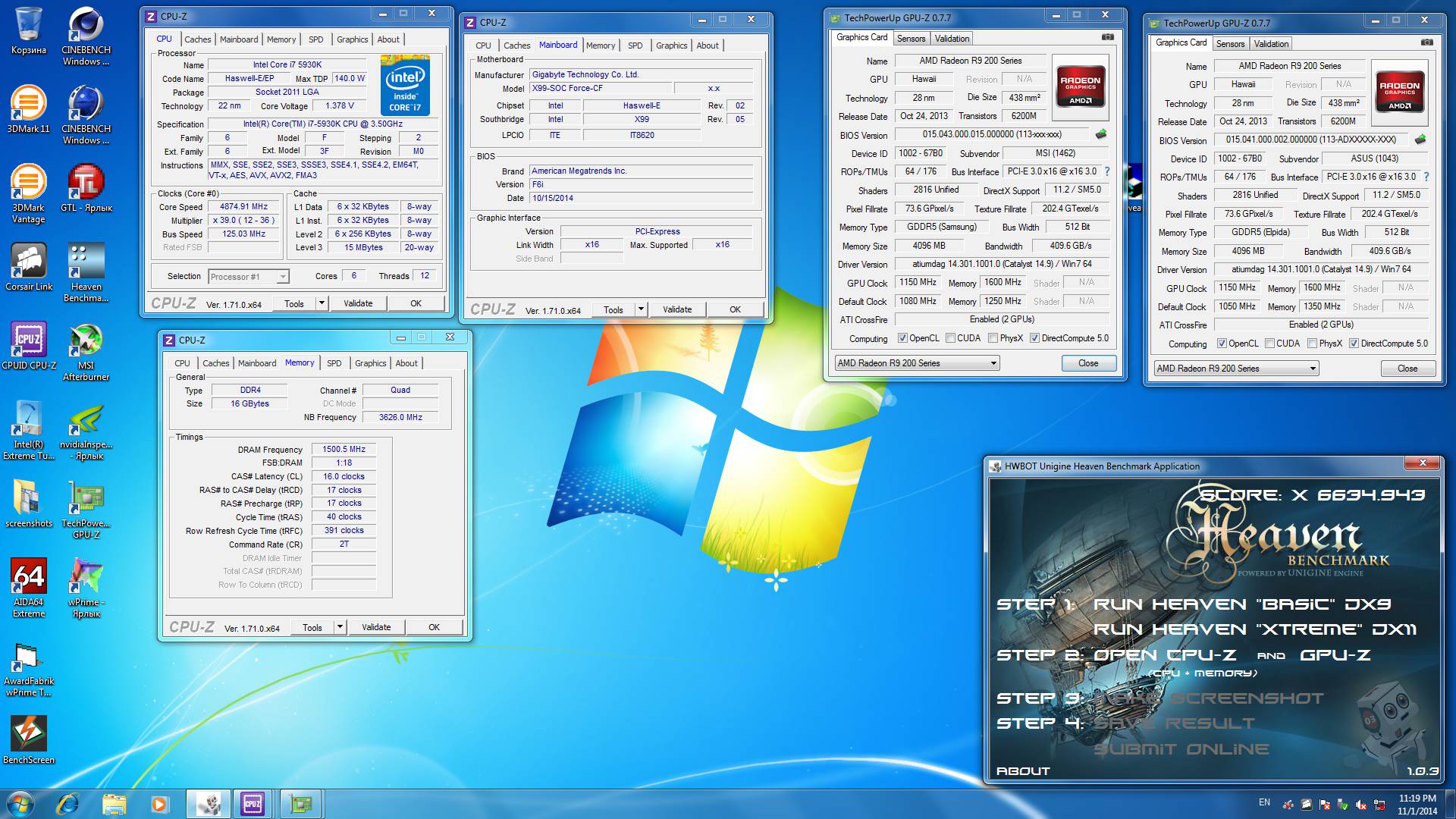The height and width of the screenshot is (819, 1456).
Task: Switch to Caches tab in CPU-Z CPU window
Action: 198,39
